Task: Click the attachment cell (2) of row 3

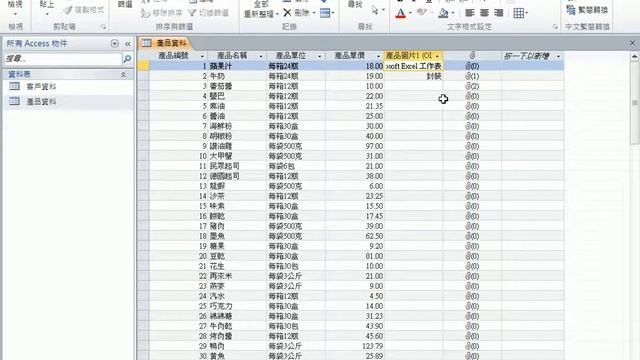Action: coord(472,86)
